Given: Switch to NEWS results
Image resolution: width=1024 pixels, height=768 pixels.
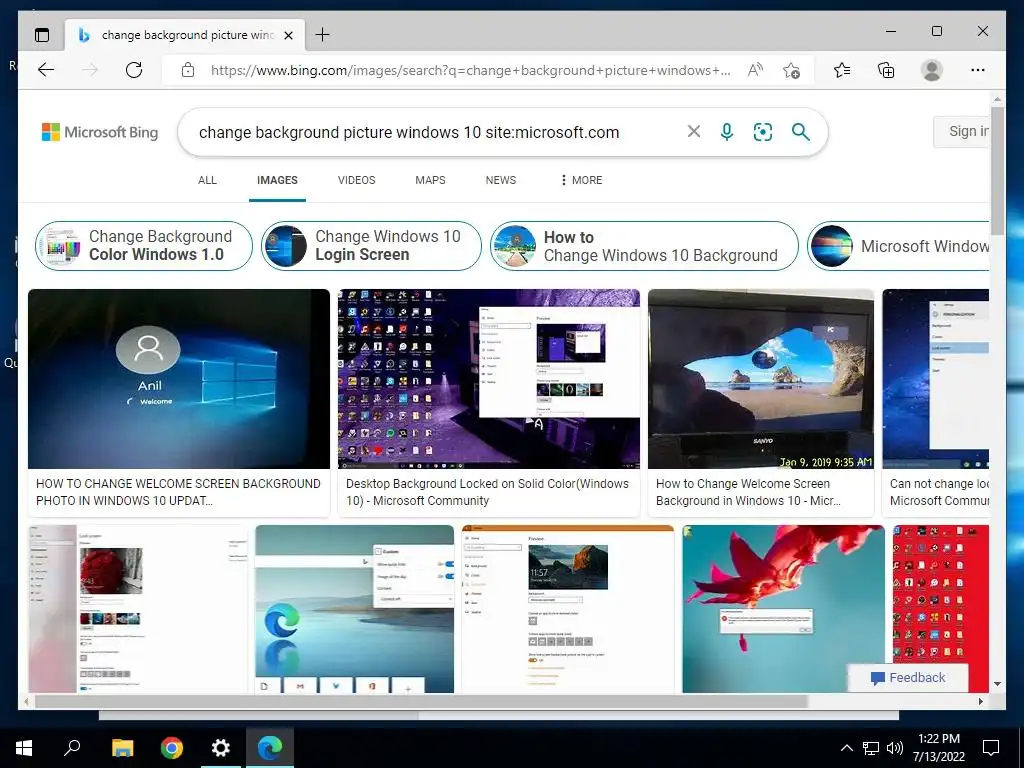Looking at the screenshot, I should (x=501, y=180).
